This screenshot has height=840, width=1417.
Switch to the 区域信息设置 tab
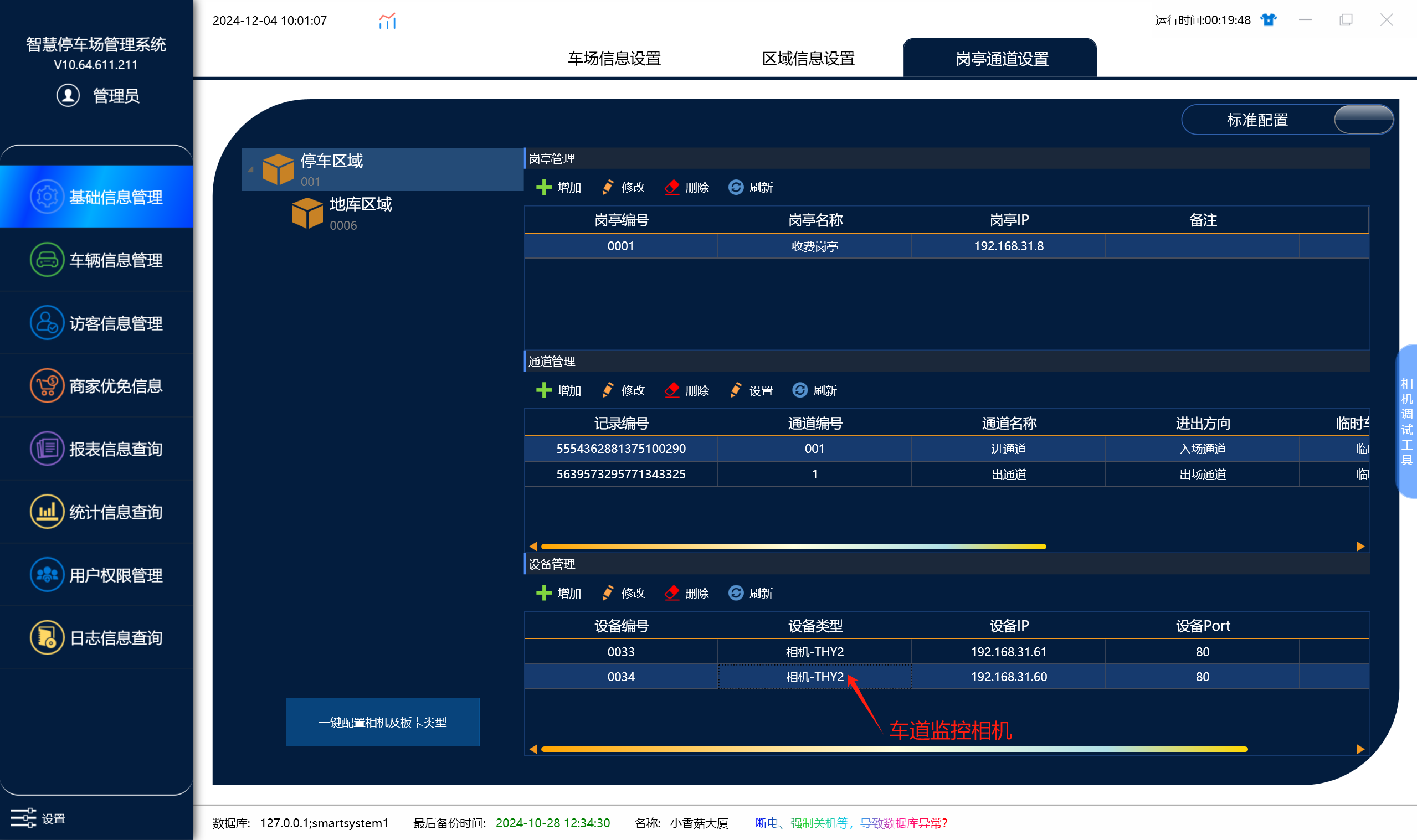coord(808,58)
